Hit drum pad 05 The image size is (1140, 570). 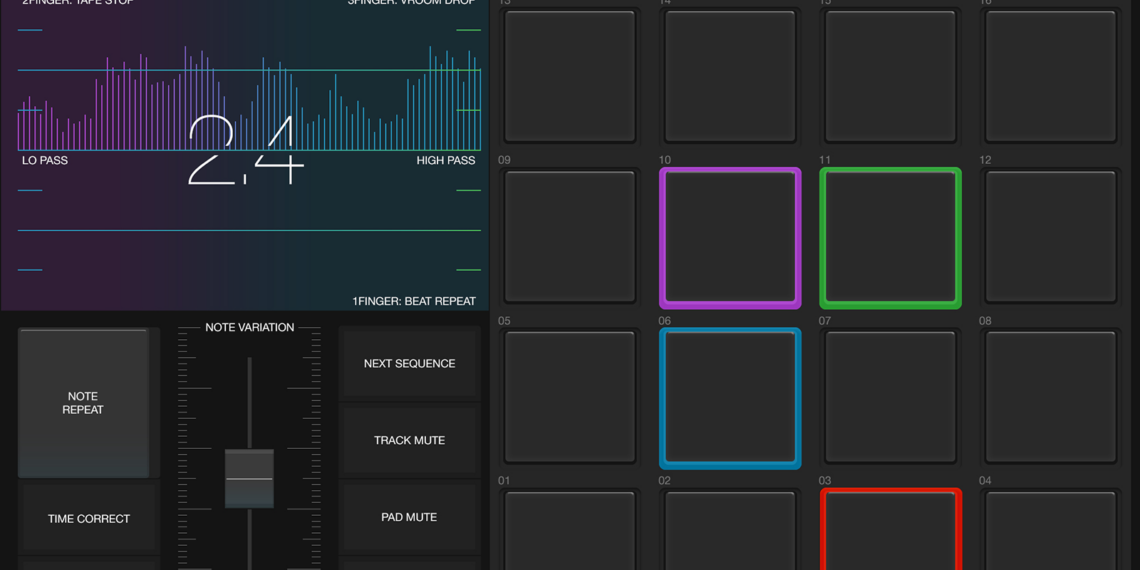click(570, 398)
